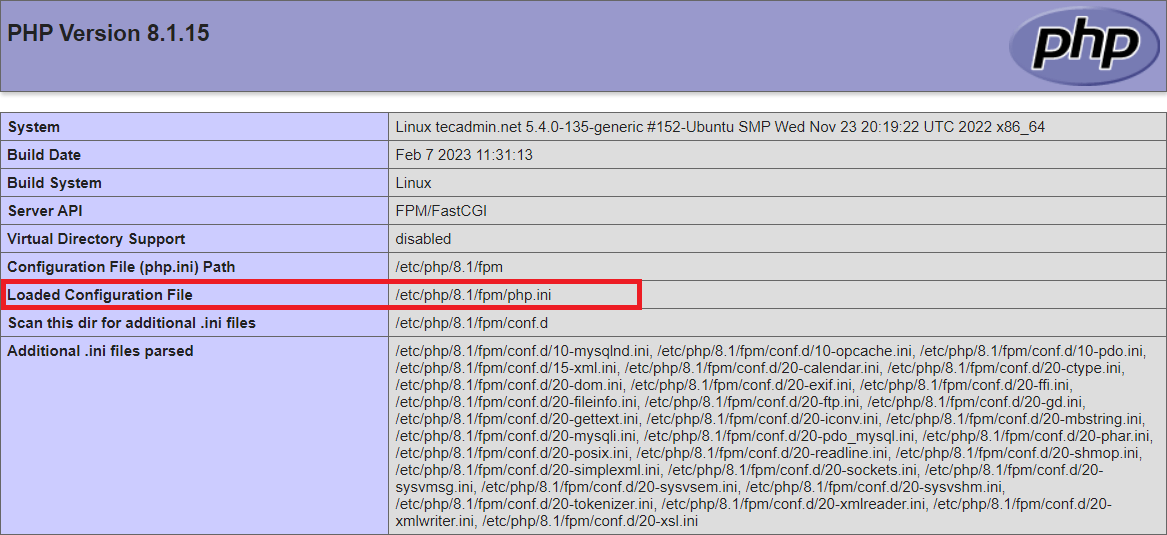Screen dimensions: 1167x535
Task: Click Scan this dir for additional .ini files
Action: click(132, 323)
